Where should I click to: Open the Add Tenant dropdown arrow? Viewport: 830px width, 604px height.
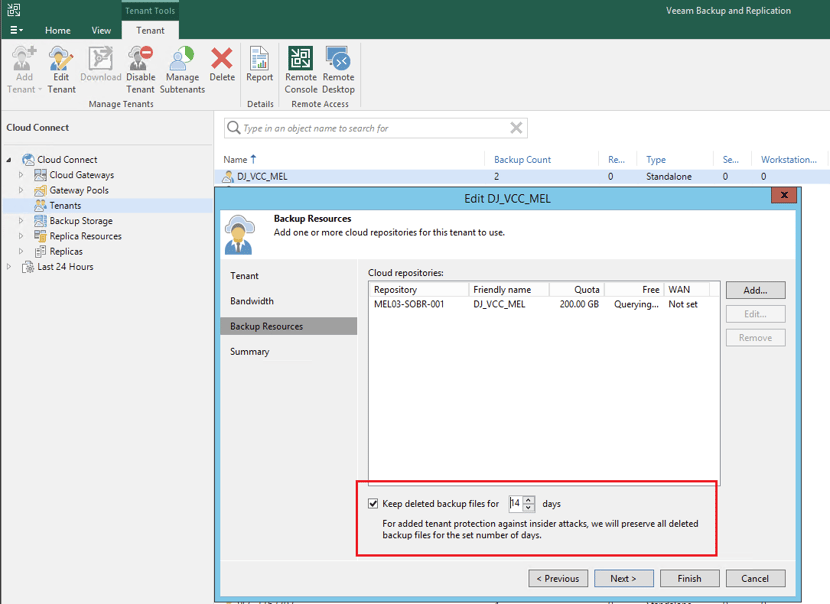point(40,89)
